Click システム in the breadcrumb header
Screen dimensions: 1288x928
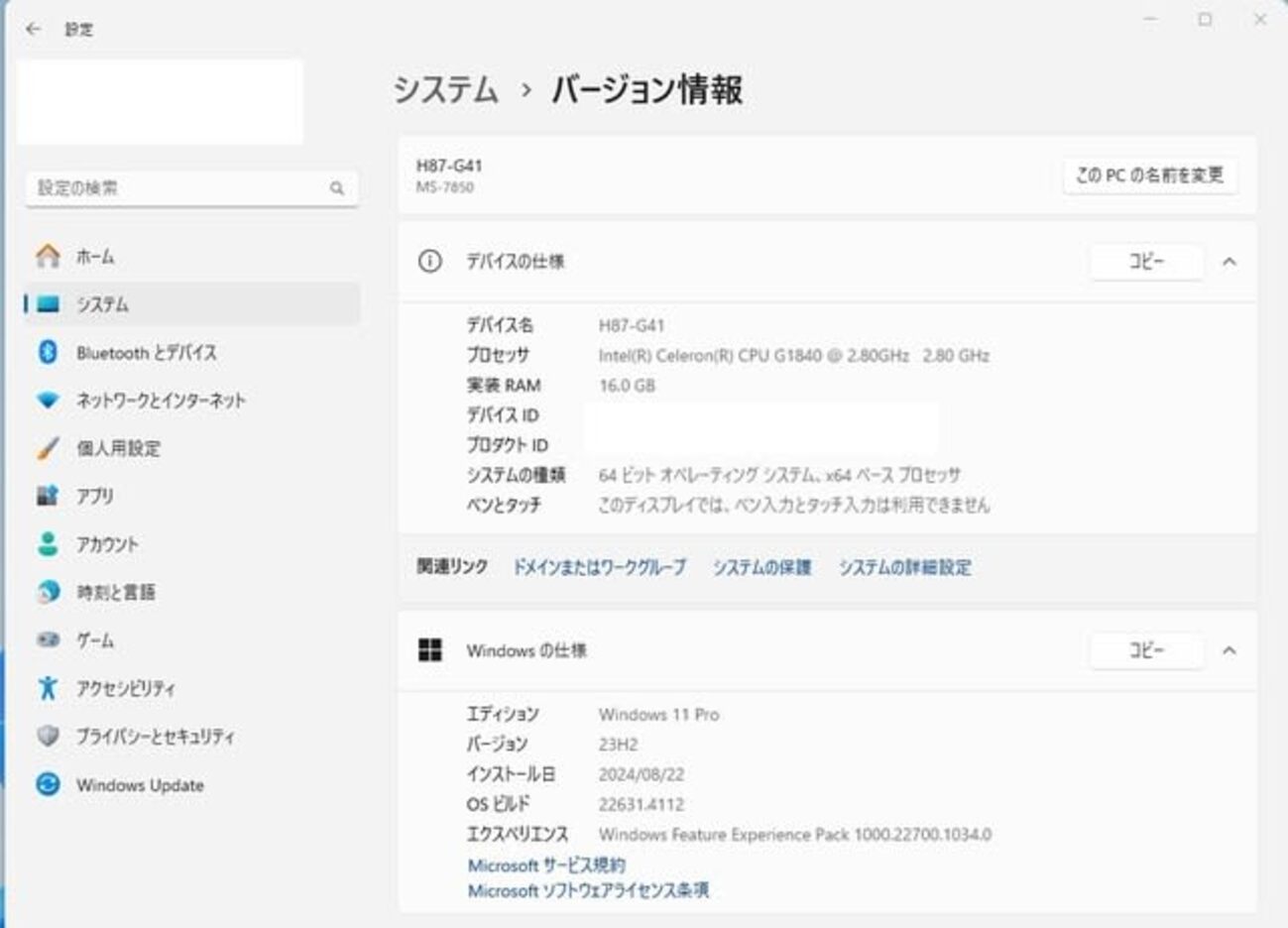(x=446, y=90)
